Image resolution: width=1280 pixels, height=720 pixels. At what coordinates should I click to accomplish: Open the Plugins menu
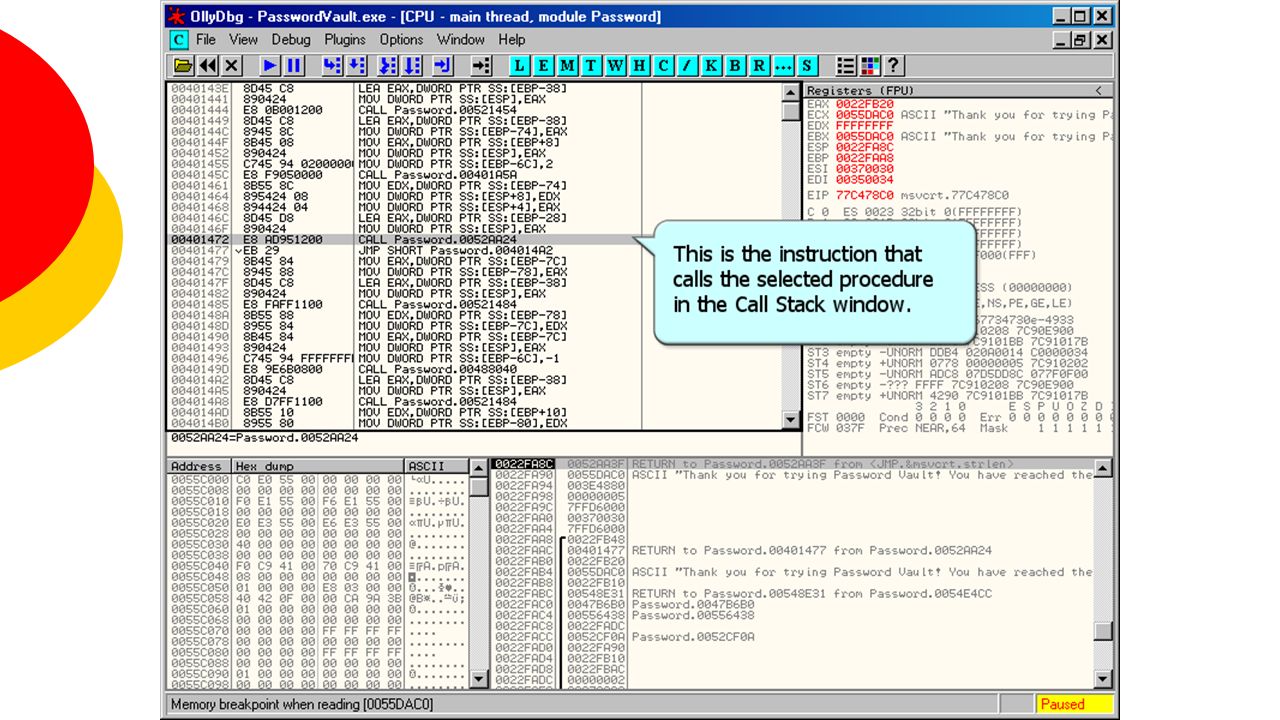pos(345,40)
